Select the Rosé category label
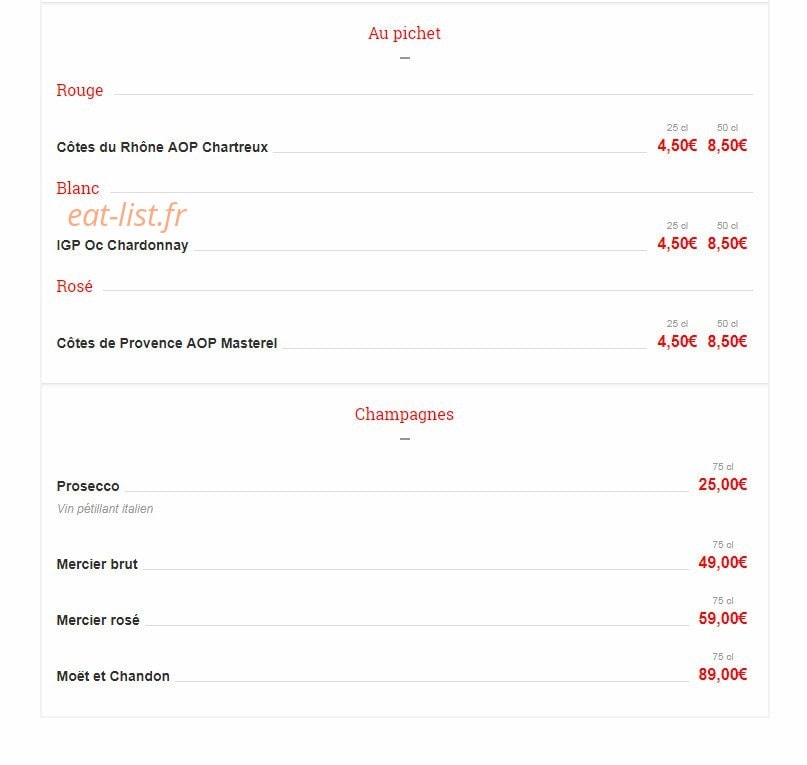The width and height of the screenshot is (807, 765). click(75, 286)
